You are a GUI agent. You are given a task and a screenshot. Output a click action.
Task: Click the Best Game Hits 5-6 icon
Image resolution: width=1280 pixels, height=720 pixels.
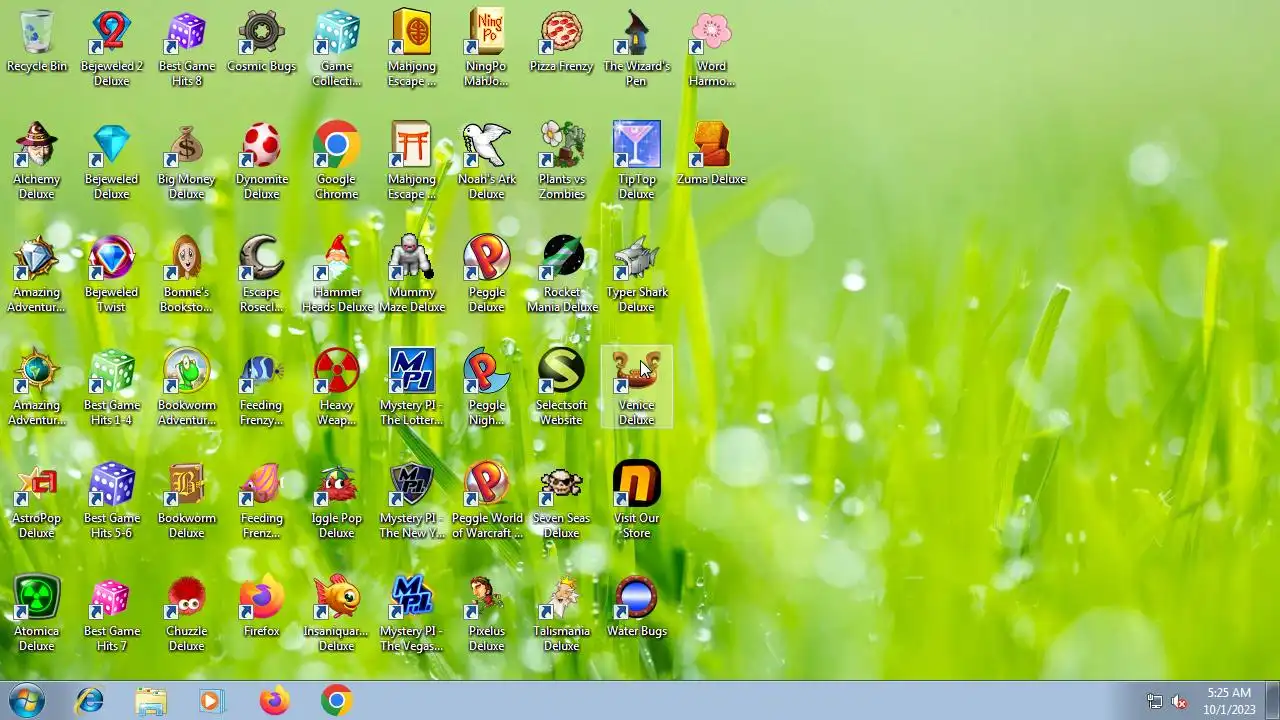tap(111, 484)
